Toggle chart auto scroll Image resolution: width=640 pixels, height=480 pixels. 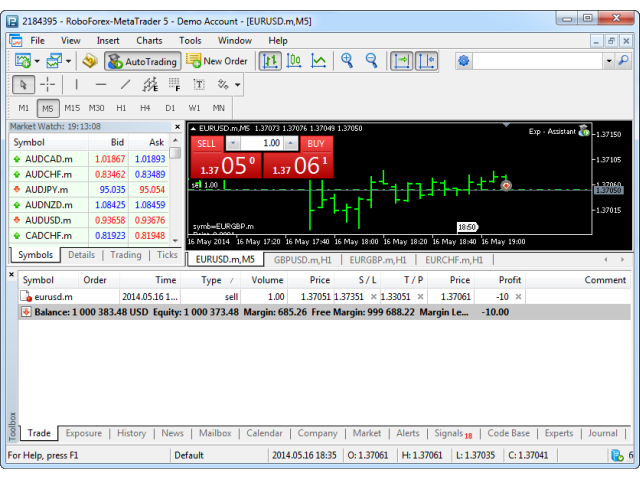click(x=402, y=61)
